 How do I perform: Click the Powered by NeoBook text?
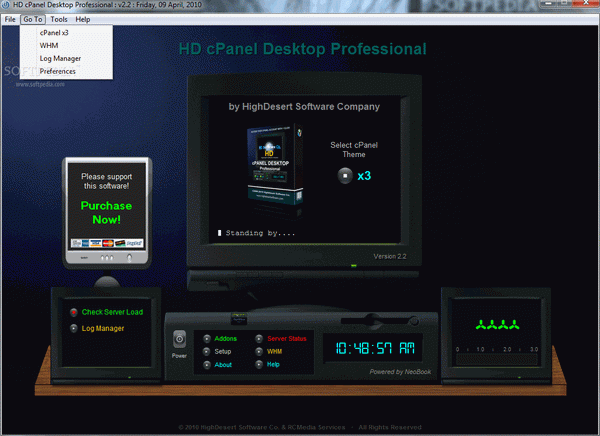(x=400, y=372)
